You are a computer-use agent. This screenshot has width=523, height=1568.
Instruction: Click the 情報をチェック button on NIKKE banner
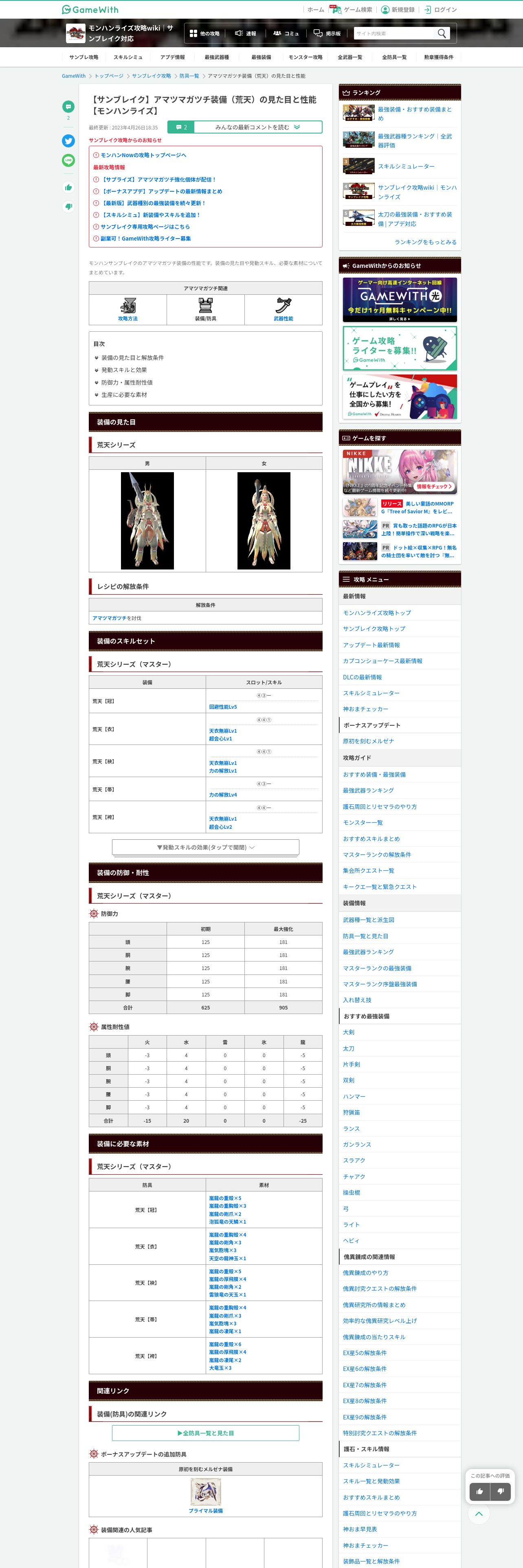click(435, 486)
